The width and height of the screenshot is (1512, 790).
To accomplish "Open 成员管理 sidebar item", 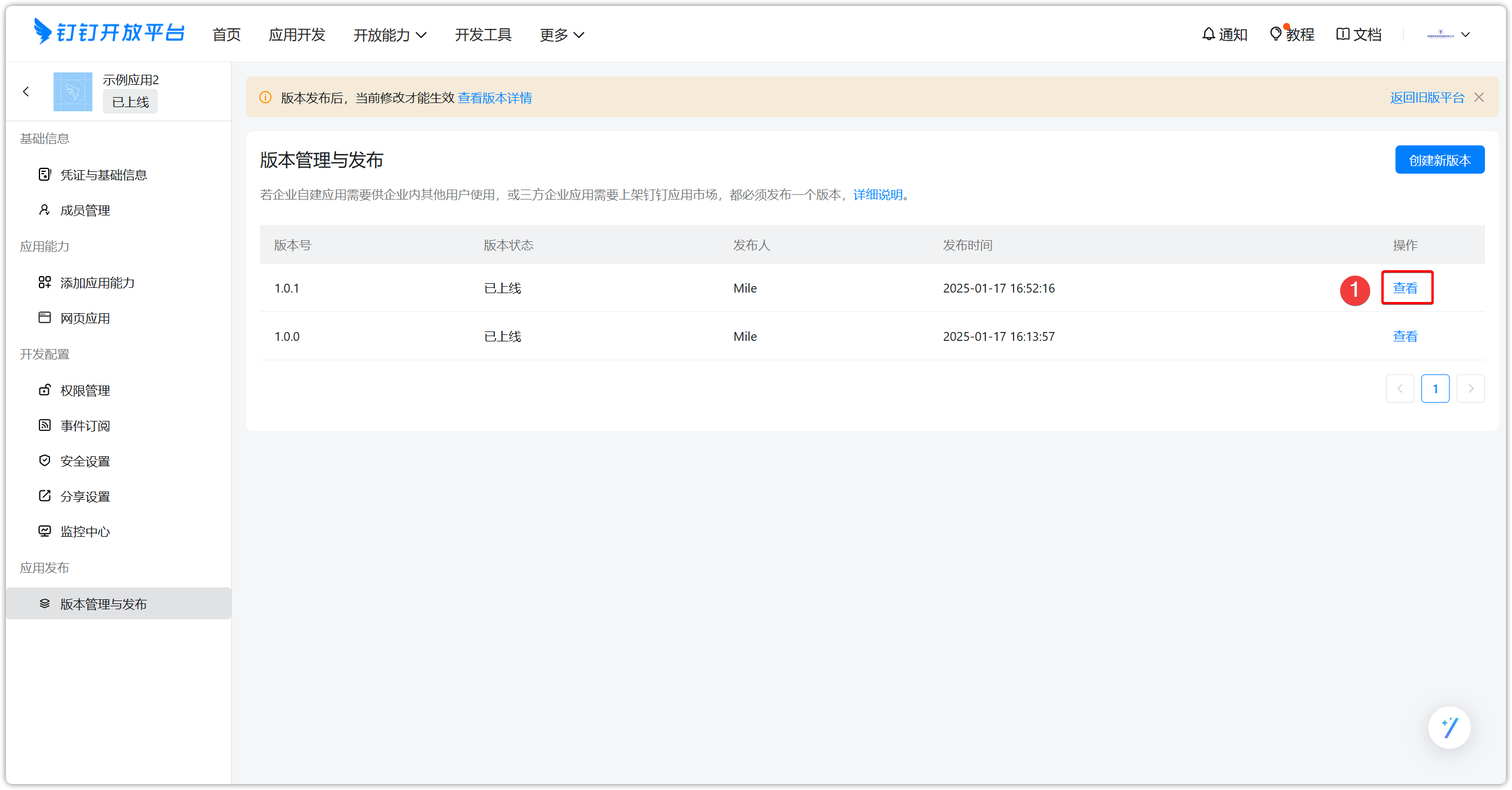I will pyautogui.click(x=85, y=210).
